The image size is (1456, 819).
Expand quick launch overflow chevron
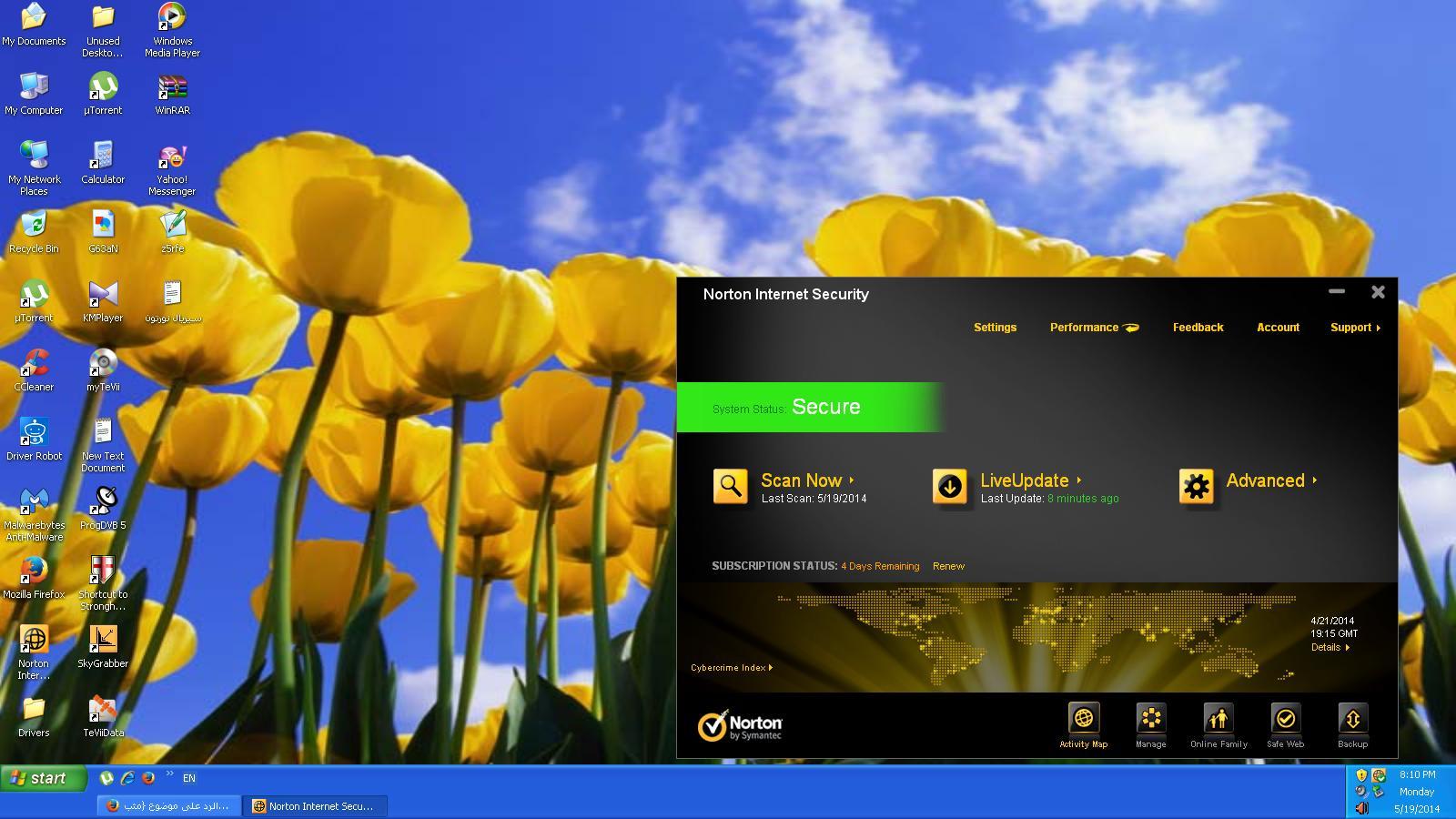point(169,774)
